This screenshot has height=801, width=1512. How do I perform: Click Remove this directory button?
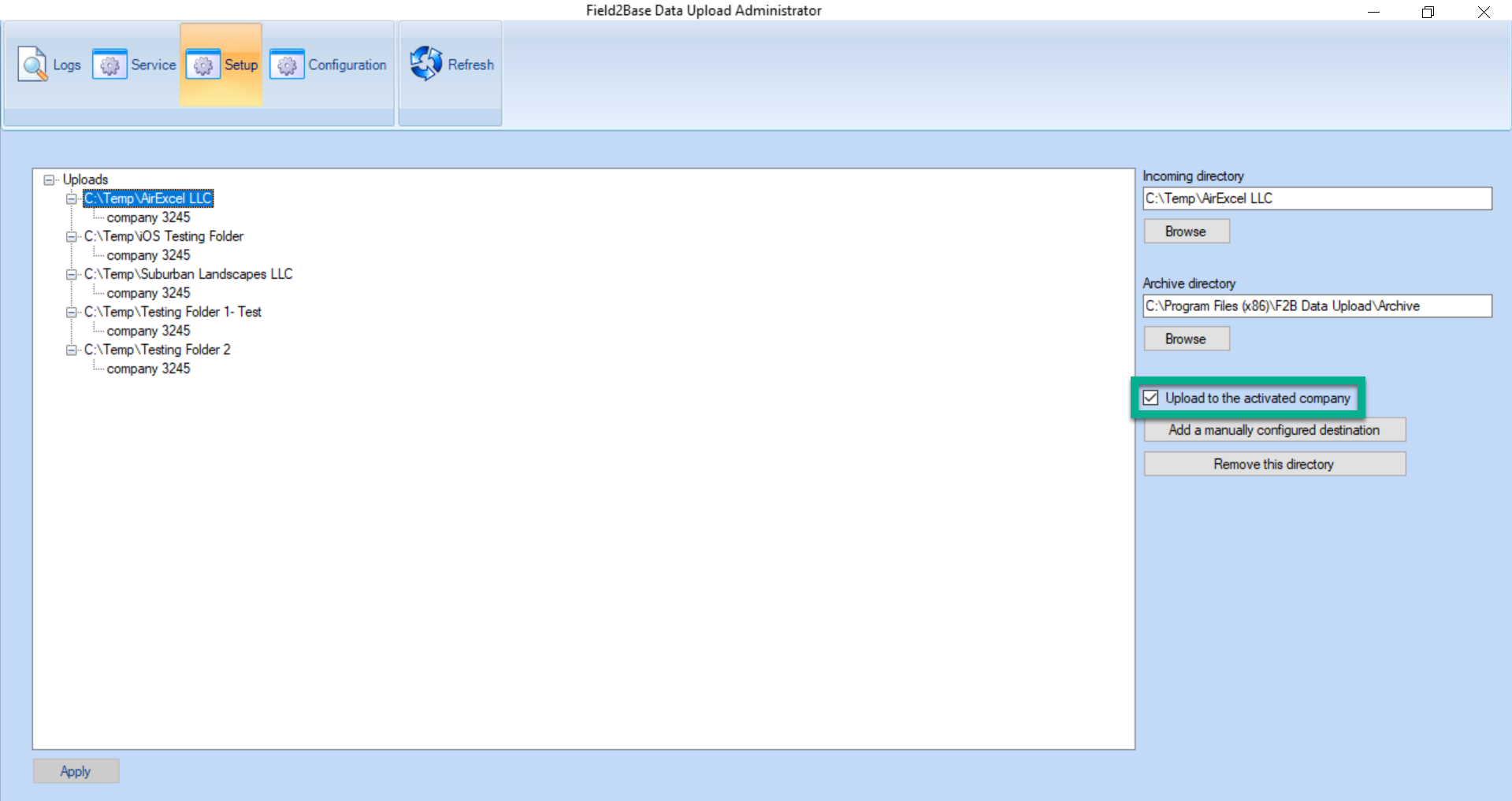point(1274,464)
